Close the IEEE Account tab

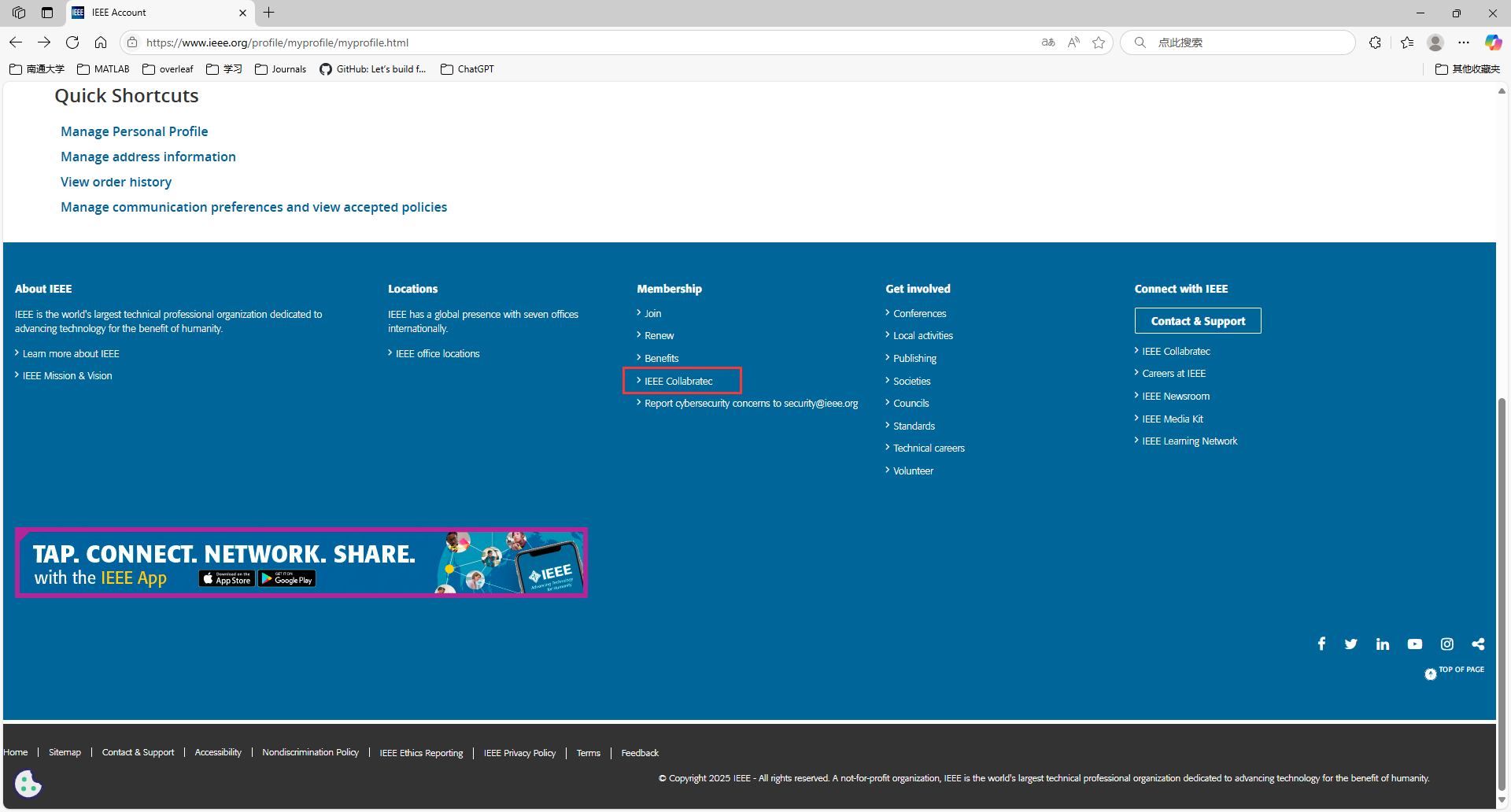coord(242,13)
